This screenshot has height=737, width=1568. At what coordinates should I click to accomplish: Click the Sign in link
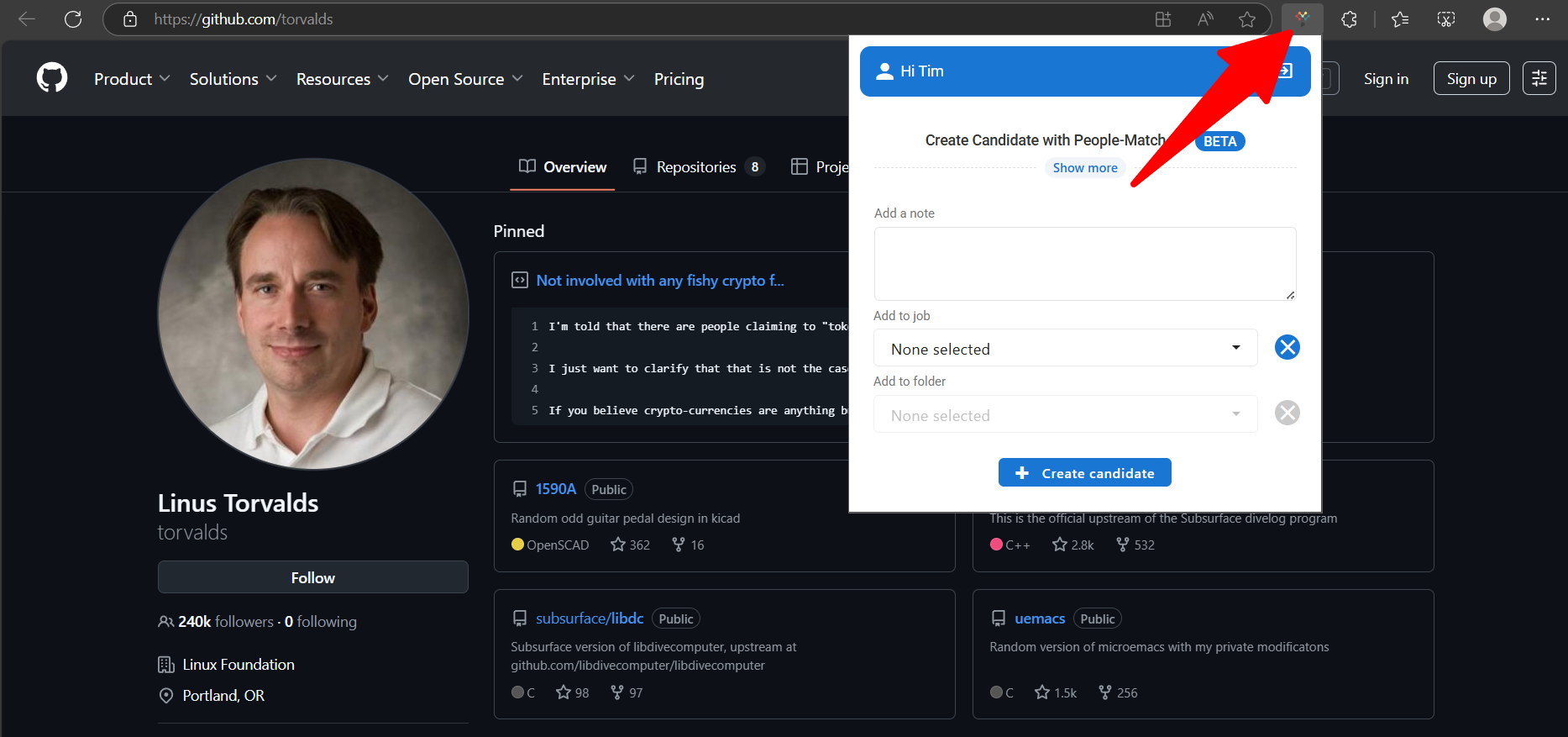coord(1386,79)
